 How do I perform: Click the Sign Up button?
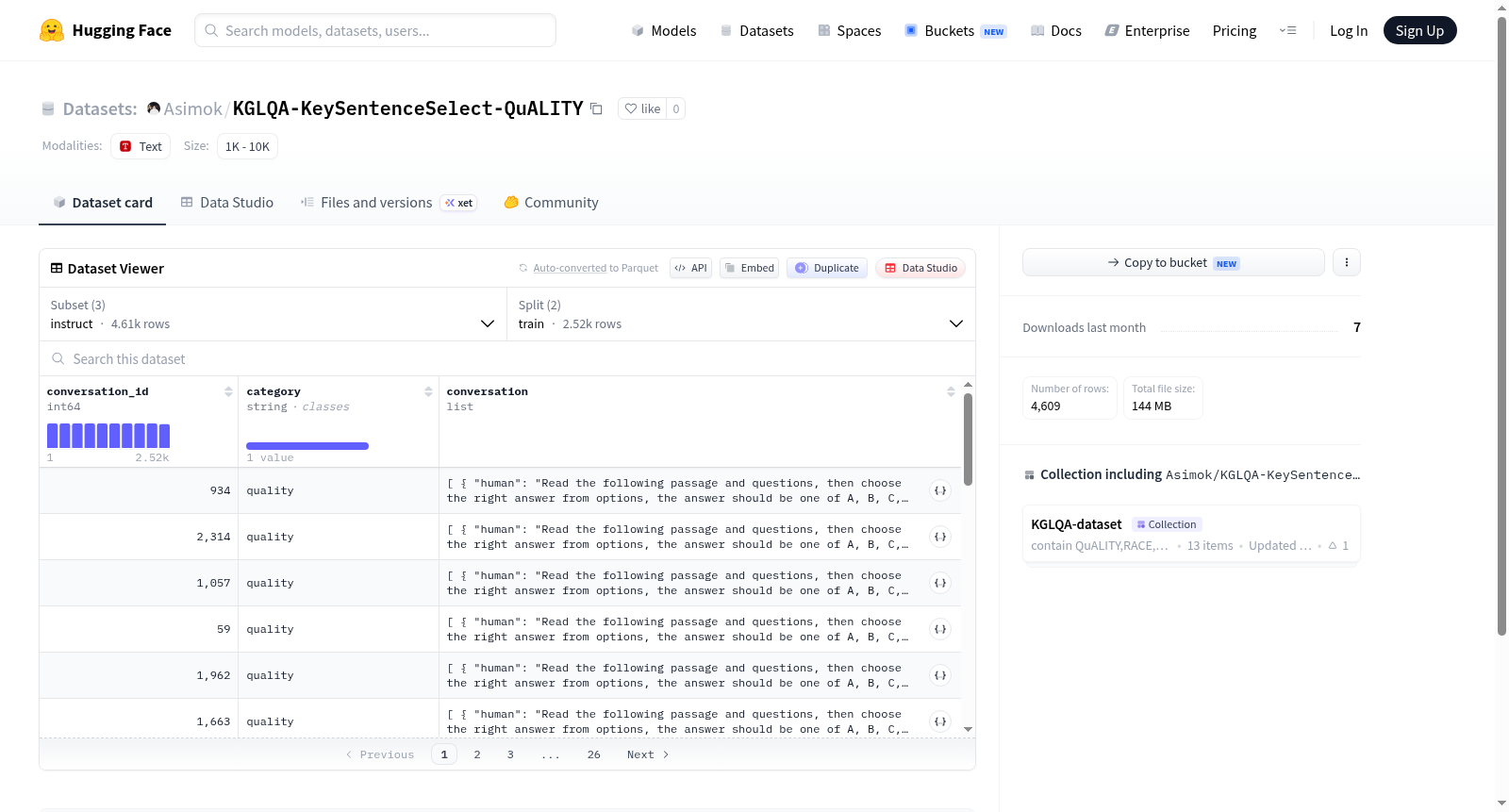pos(1419,30)
